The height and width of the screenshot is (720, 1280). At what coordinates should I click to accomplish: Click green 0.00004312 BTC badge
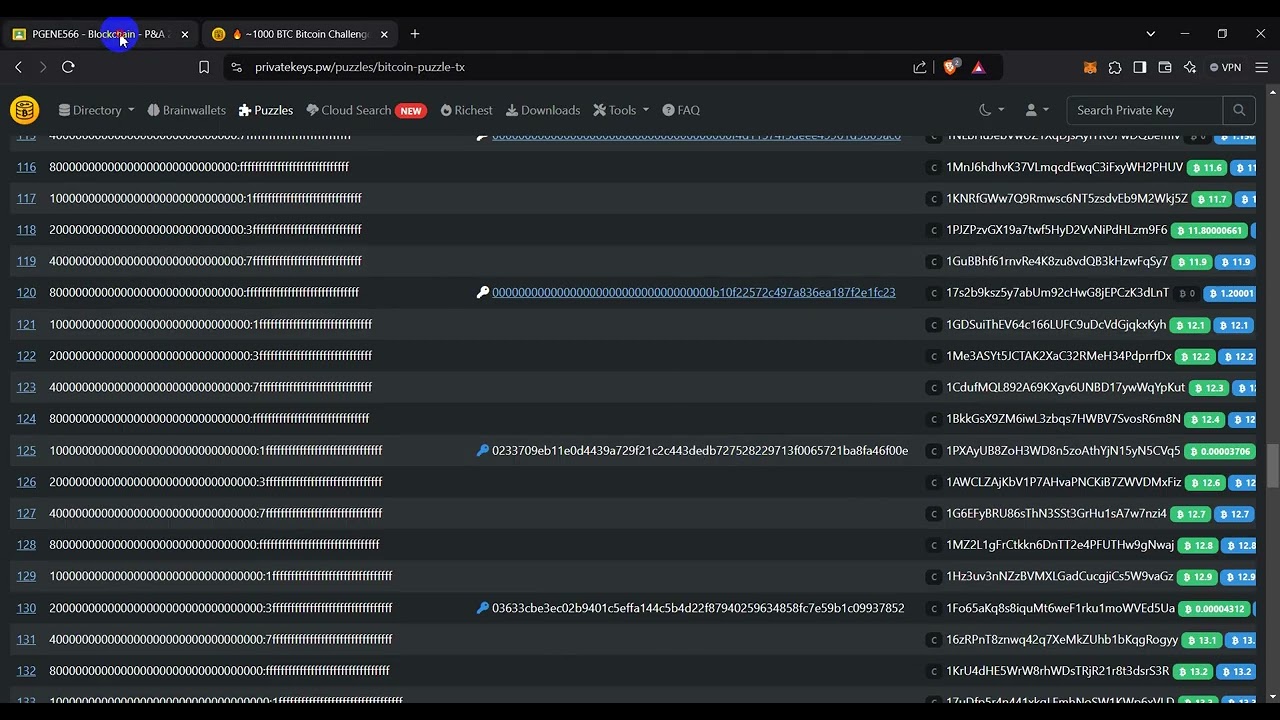(1215, 609)
